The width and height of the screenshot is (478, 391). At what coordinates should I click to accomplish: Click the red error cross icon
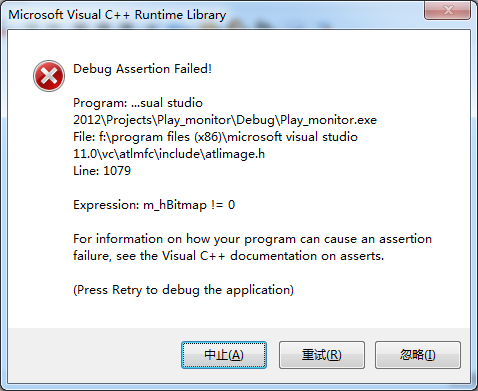(49, 76)
